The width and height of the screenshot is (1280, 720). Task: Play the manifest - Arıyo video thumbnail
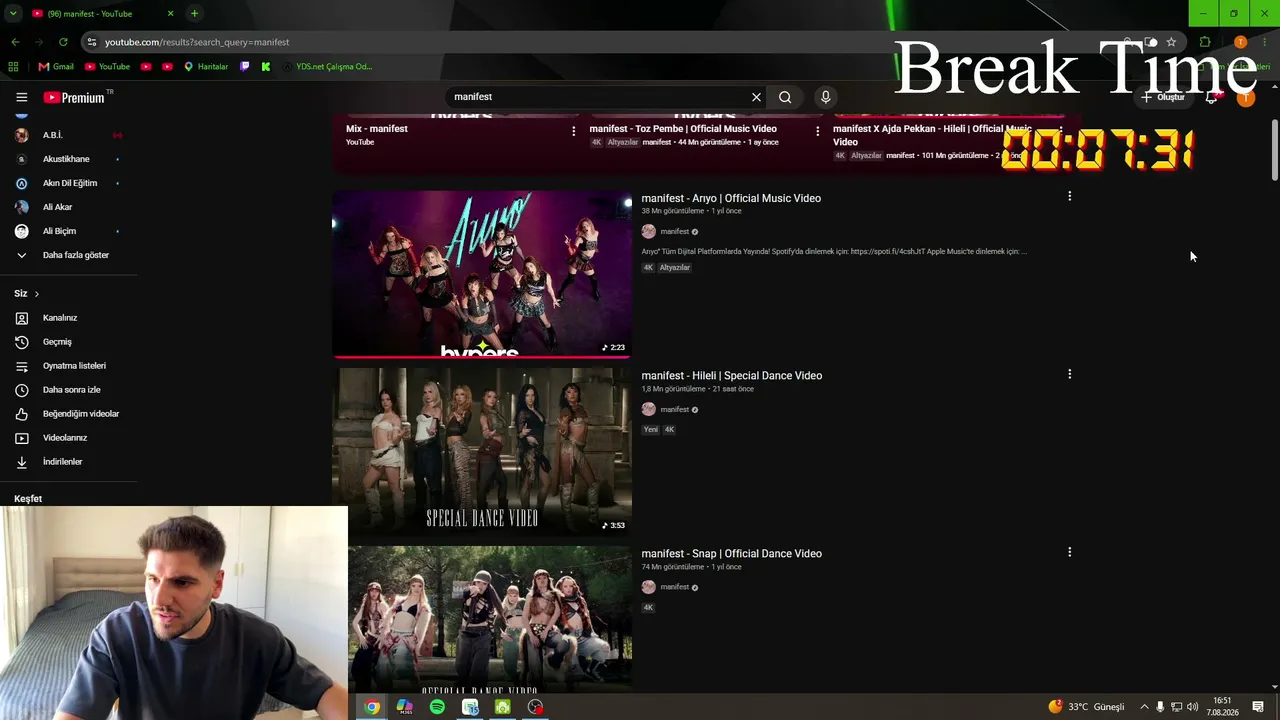(x=482, y=274)
